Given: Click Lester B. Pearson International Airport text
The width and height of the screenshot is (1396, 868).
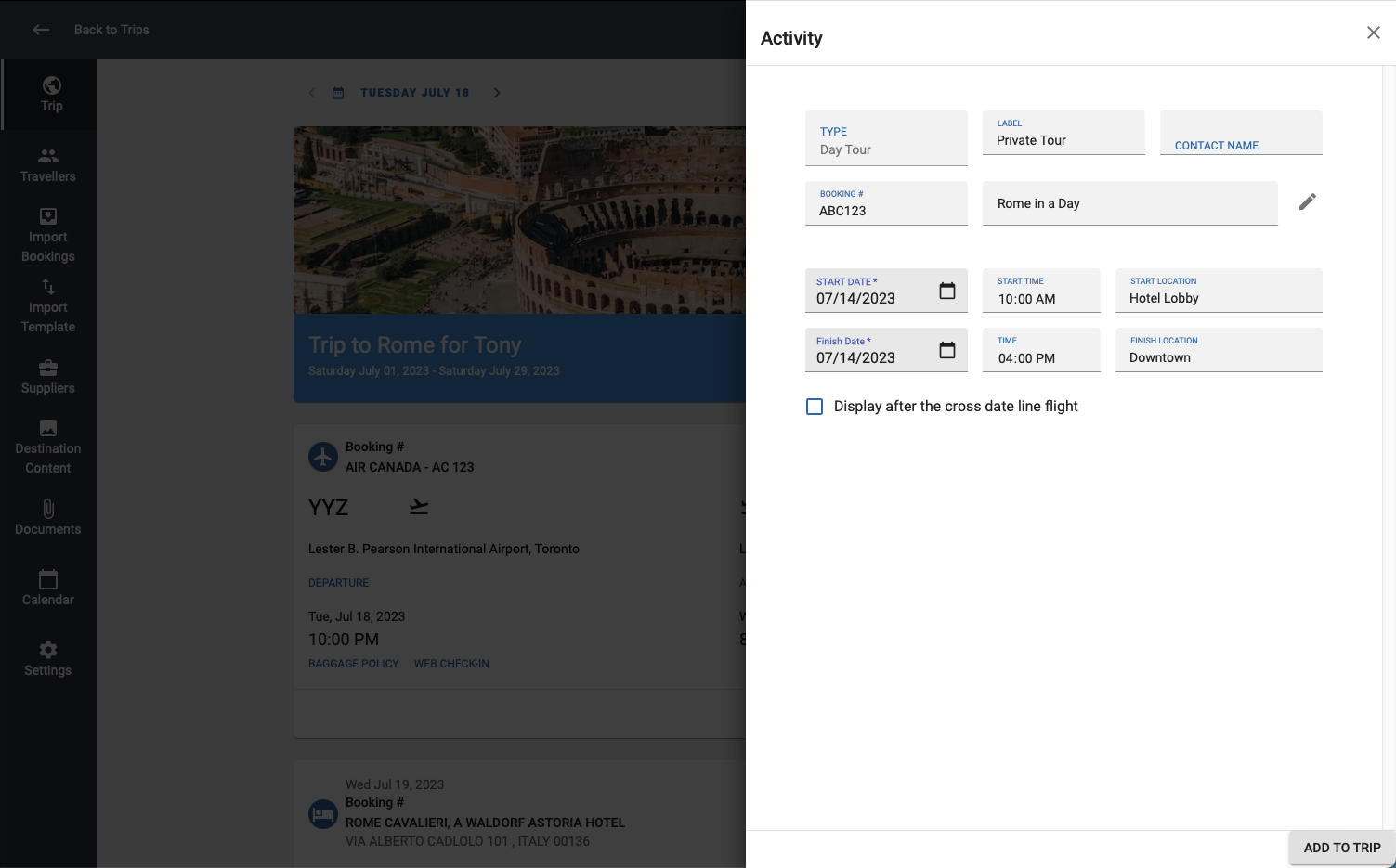Looking at the screenshot, I should (444, 550).
